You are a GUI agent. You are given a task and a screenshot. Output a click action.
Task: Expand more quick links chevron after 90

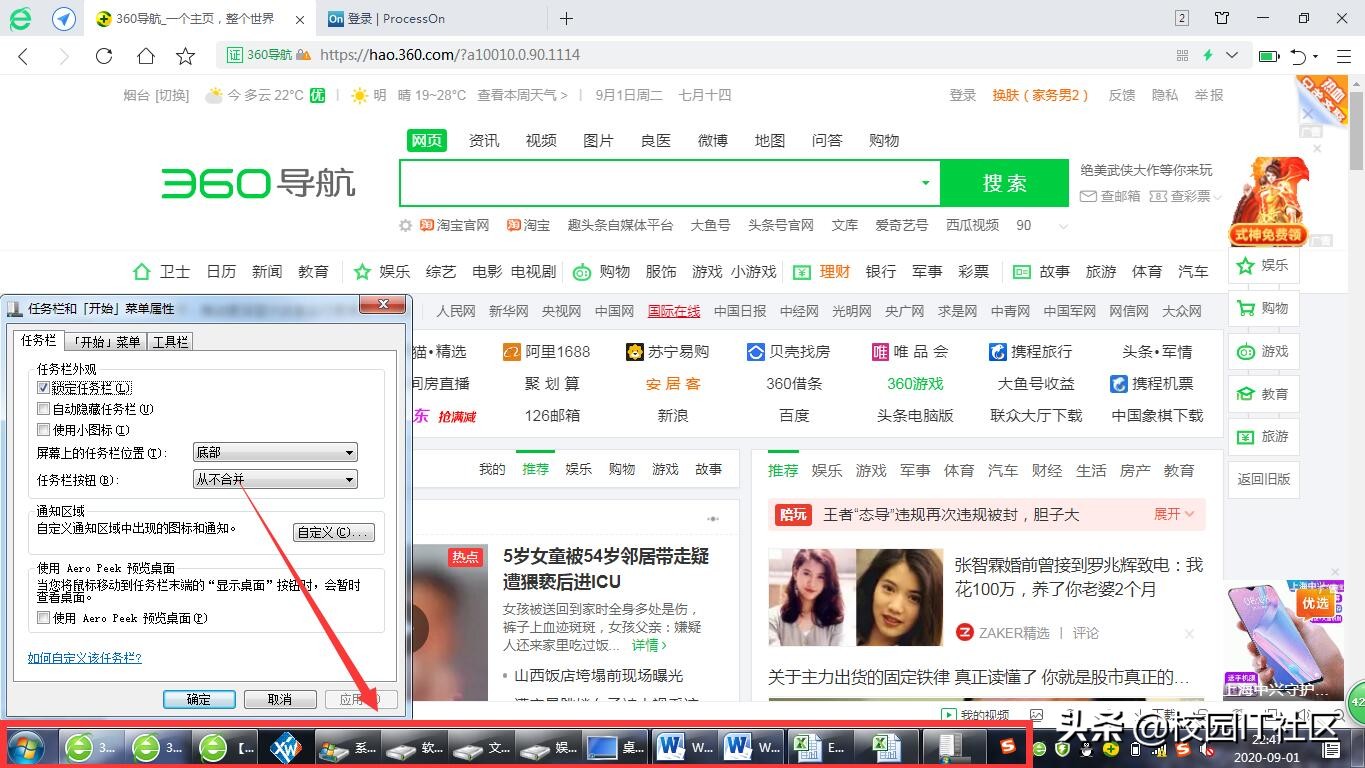[x=1063, y=226]
